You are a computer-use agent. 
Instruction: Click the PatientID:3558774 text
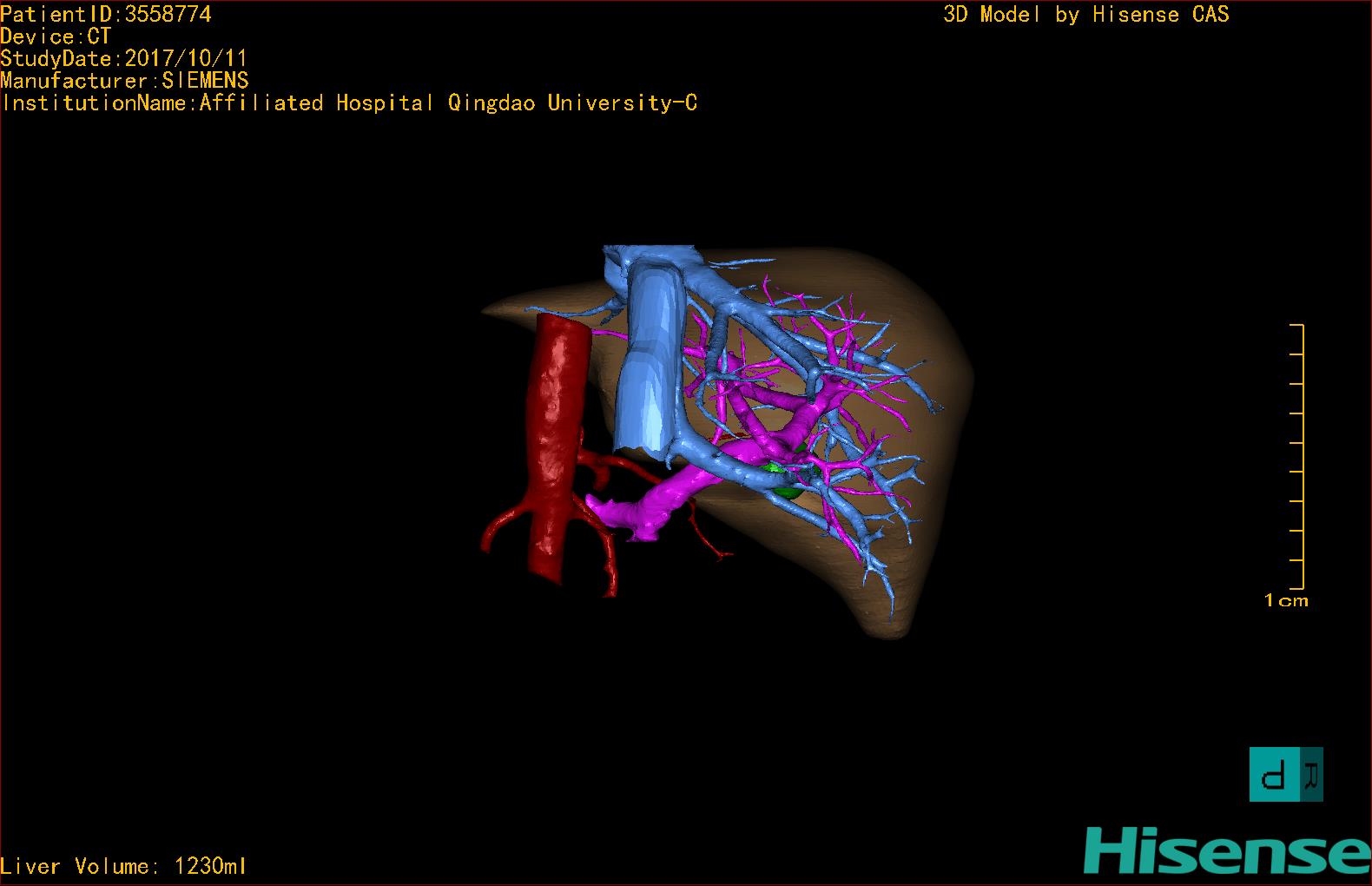[x=106, y=15]
